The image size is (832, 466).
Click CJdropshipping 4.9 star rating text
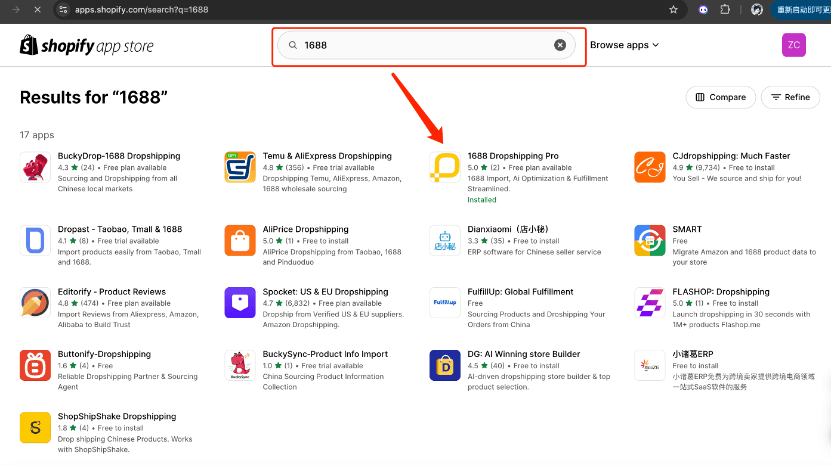pyautogui.click(x=696, y=168)
